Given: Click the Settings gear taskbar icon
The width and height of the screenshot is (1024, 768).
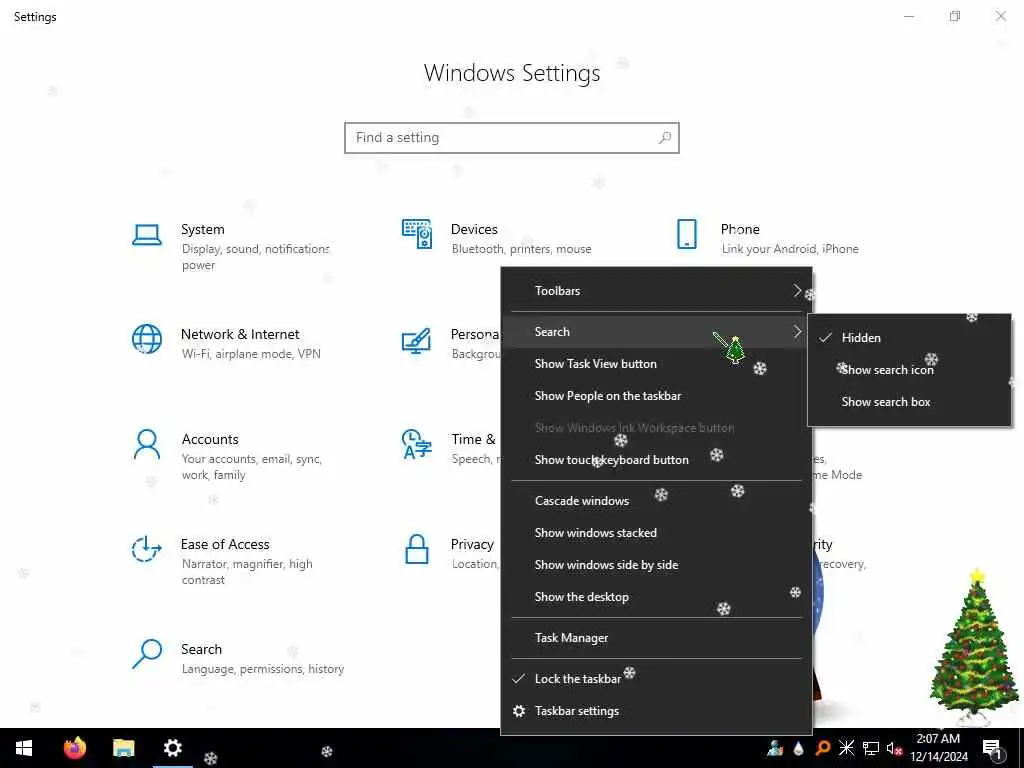Looking at the screenshot, I should coord(172,748).
